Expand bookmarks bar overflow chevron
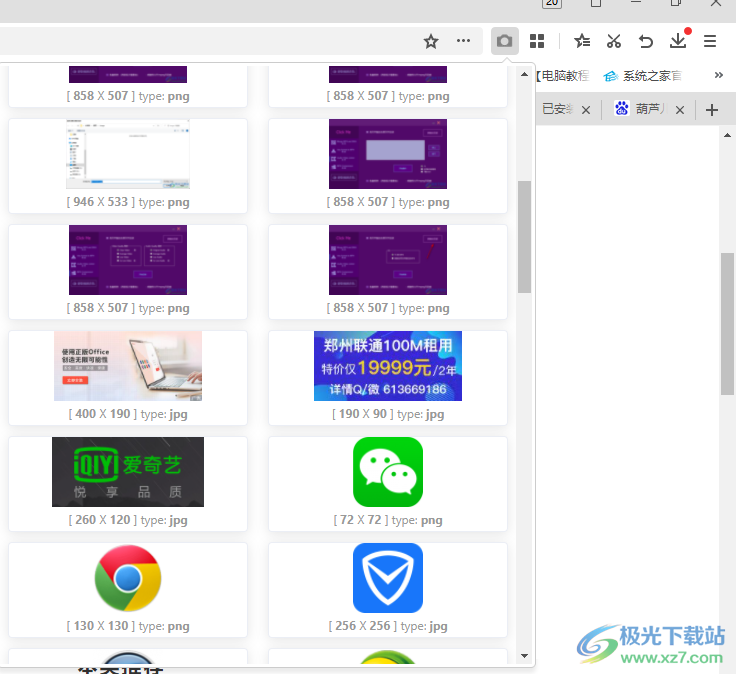Screen dimensions: 736x674 coord(719,75)
